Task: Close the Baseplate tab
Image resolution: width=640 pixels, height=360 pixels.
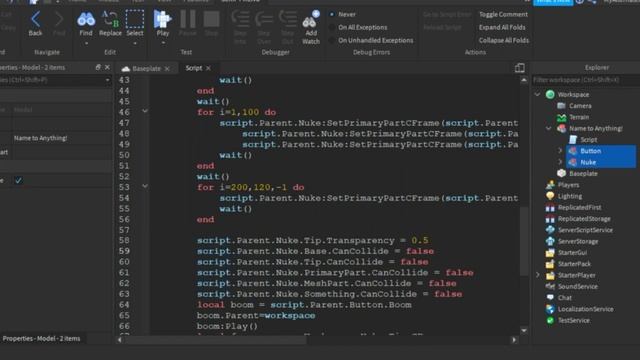Action: (x=167, y=69)
